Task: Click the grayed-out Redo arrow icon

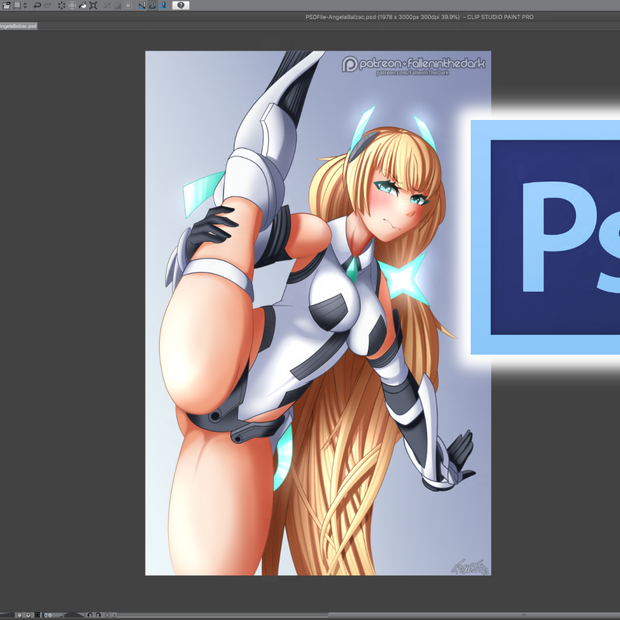Action: (x=48, y=5)
